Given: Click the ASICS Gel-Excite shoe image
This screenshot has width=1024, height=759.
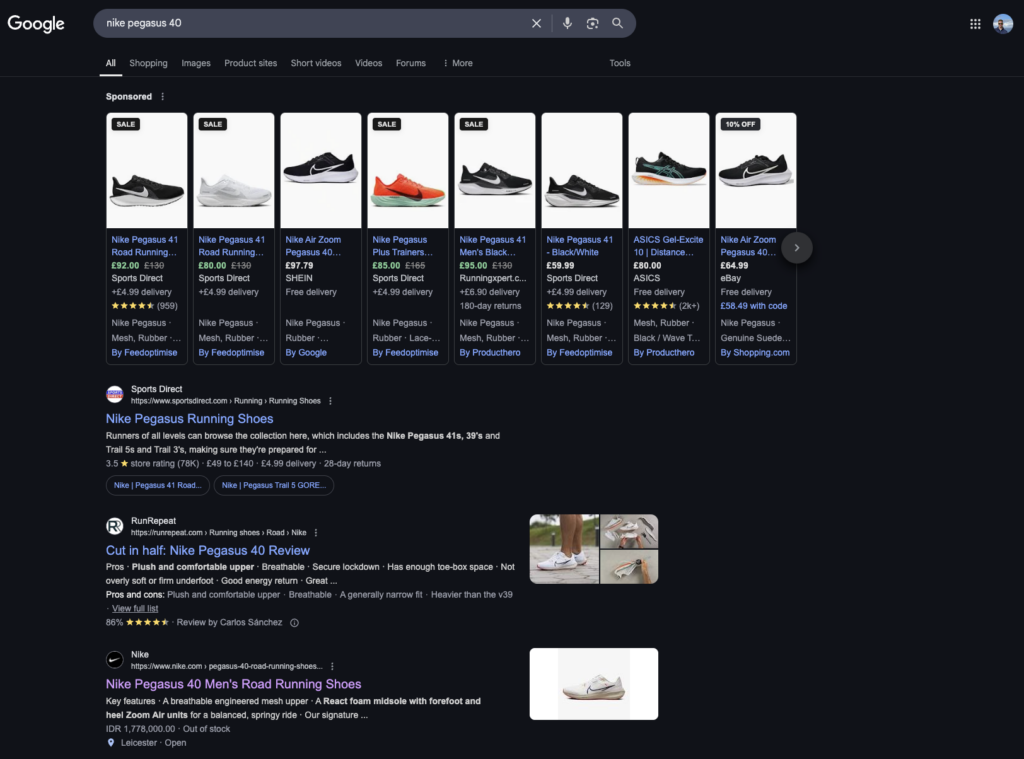Looking at the screenshot, I should coord(669,170).
